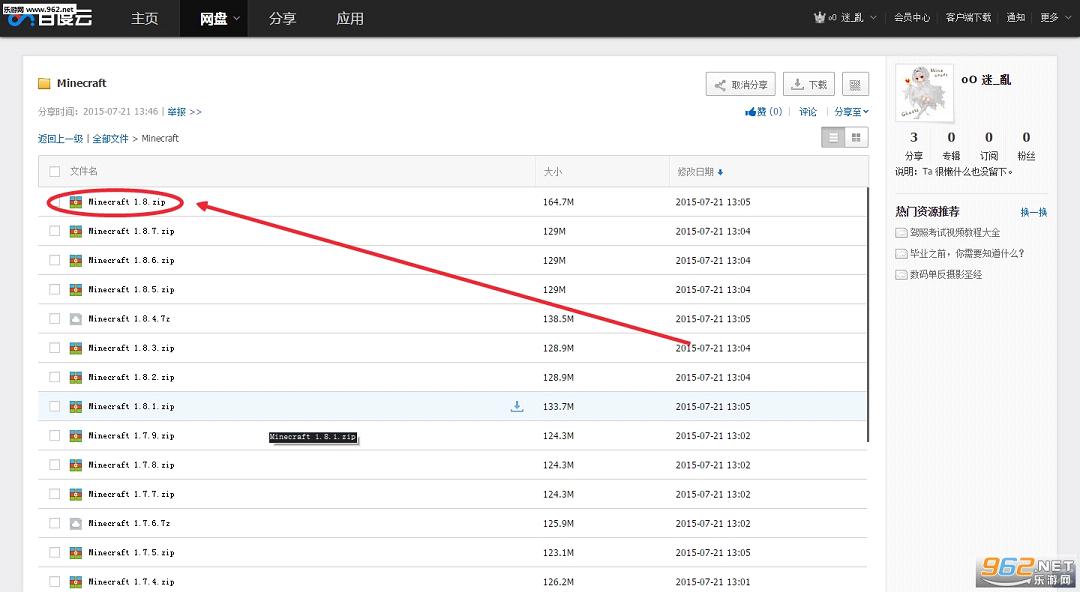Click the crown member icon by username
Image resolution: width=1080 pixels, height=592 pixels.
point(820,17)
